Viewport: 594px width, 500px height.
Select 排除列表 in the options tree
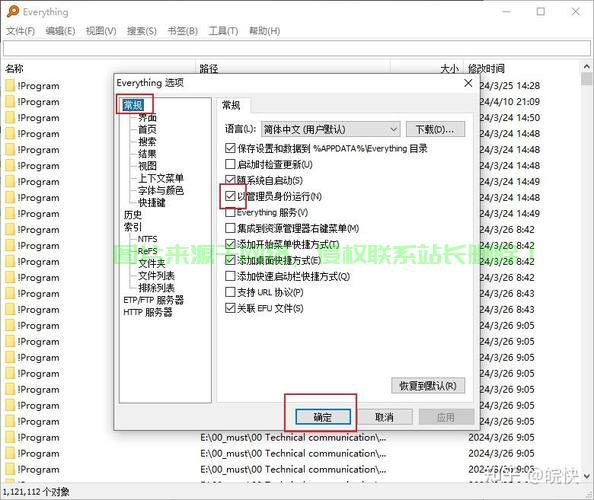point(156,288)
